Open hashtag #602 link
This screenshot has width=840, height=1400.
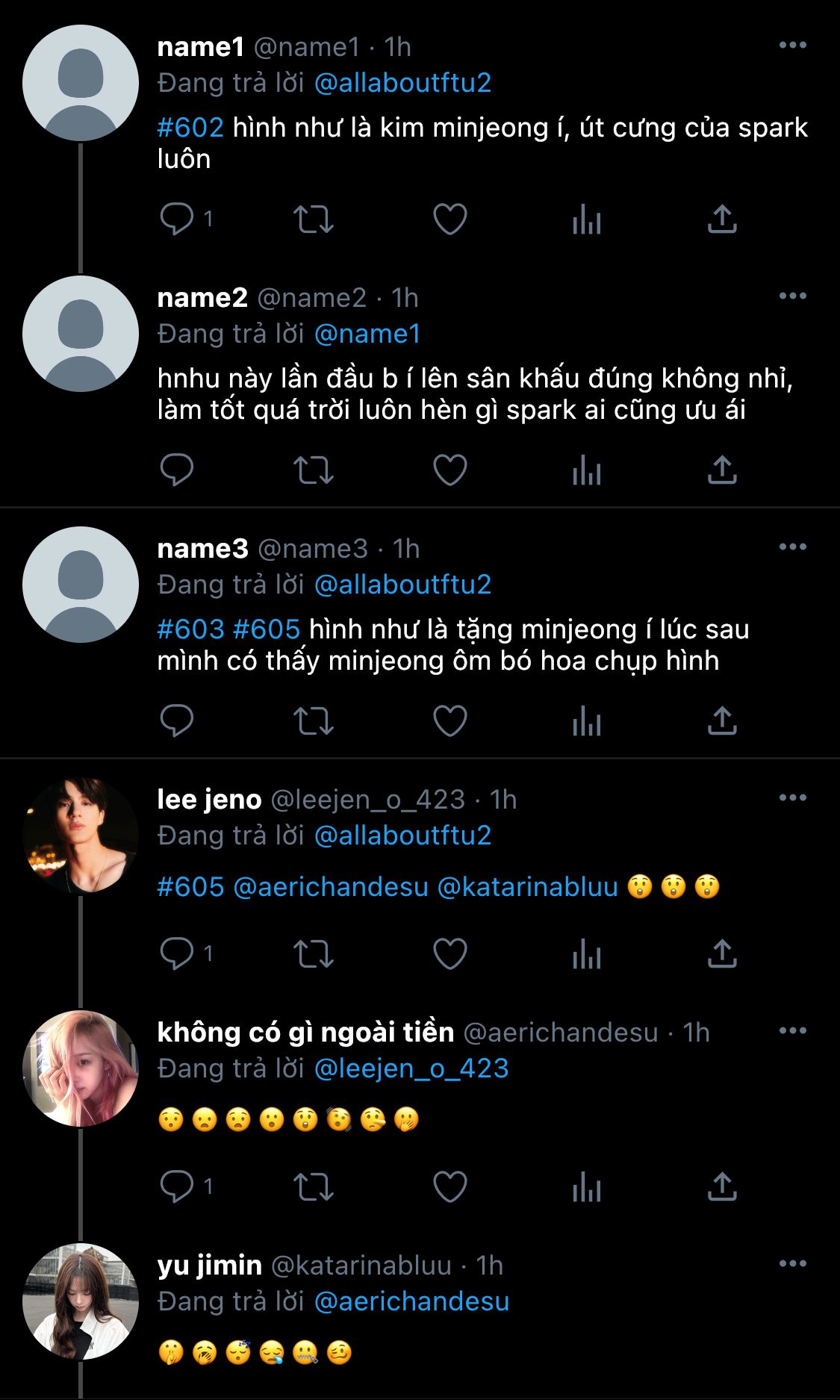(190, 128)
